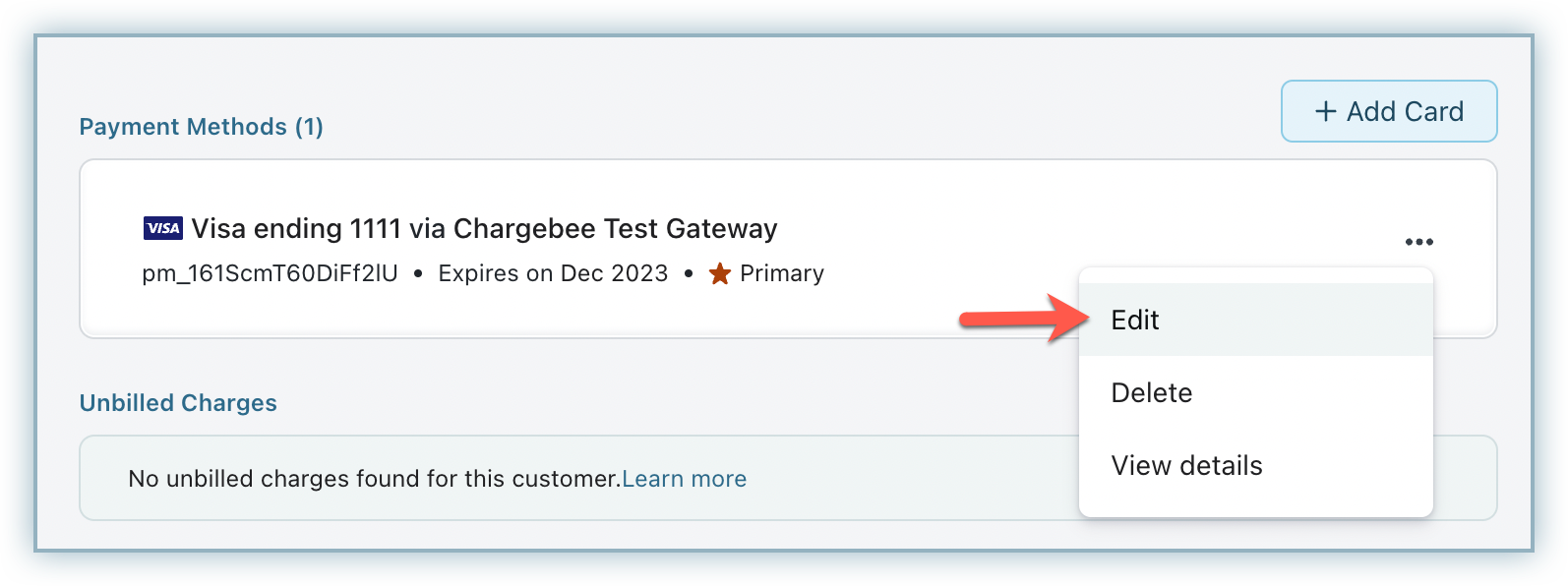Select Delete in the card menu
Viewport: 1568px width, 586px height.
click(1151, 393)
